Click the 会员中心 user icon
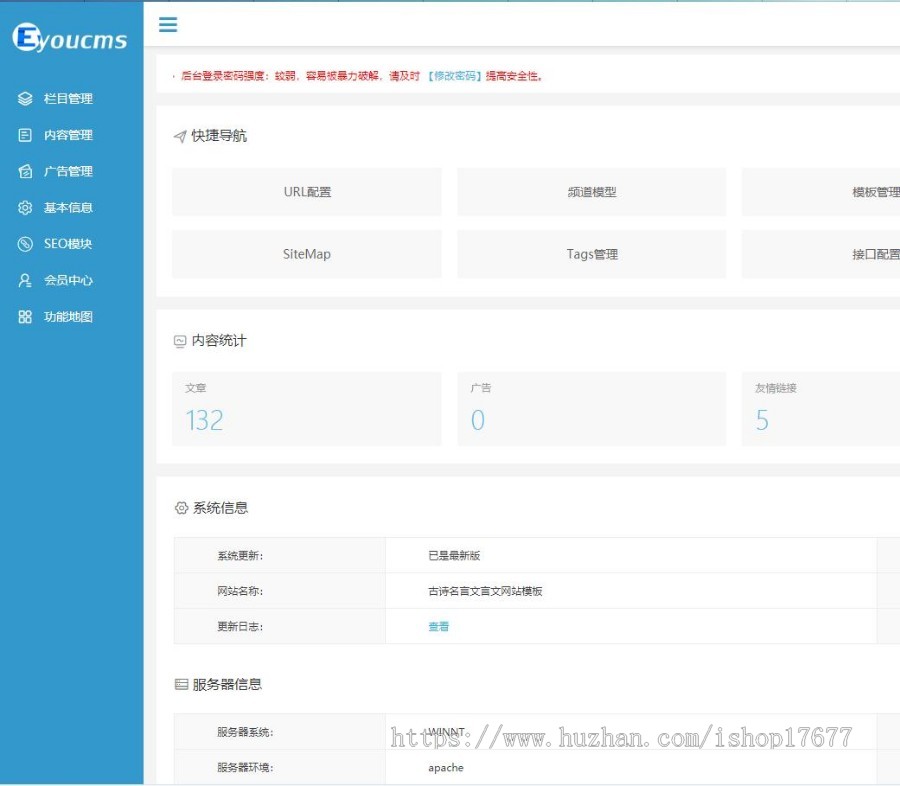This screenshot has height=786, width=900. point(25,280)
